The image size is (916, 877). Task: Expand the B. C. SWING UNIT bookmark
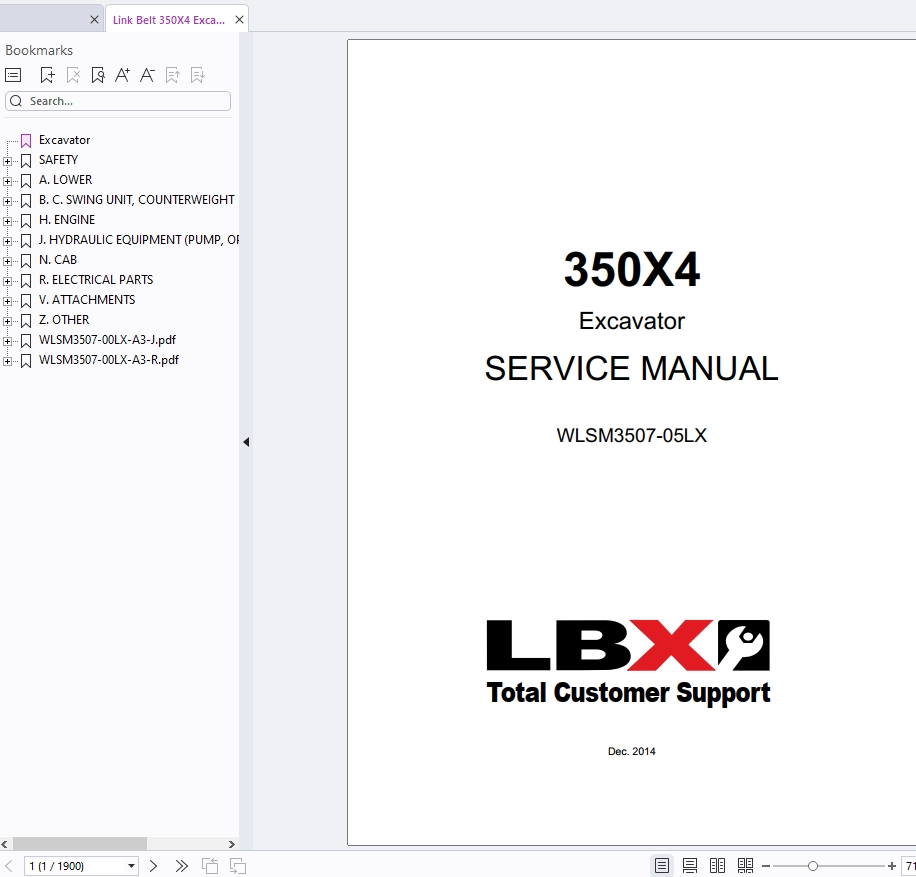tap(7, 201)
